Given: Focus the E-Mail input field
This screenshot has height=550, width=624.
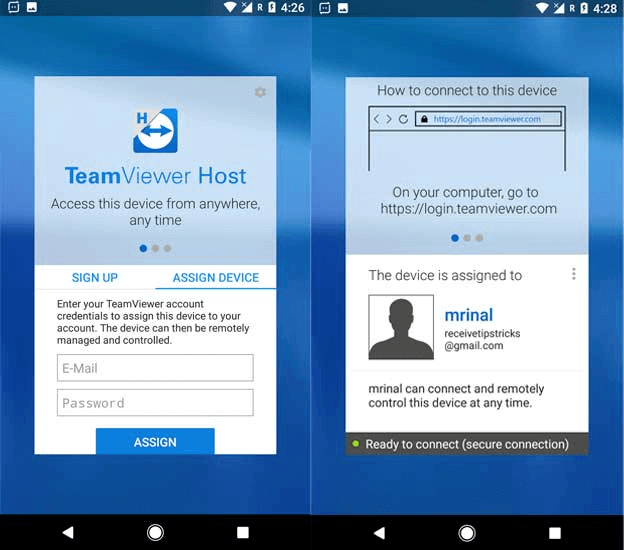Looking at the screenshot, I should [155, 368].
